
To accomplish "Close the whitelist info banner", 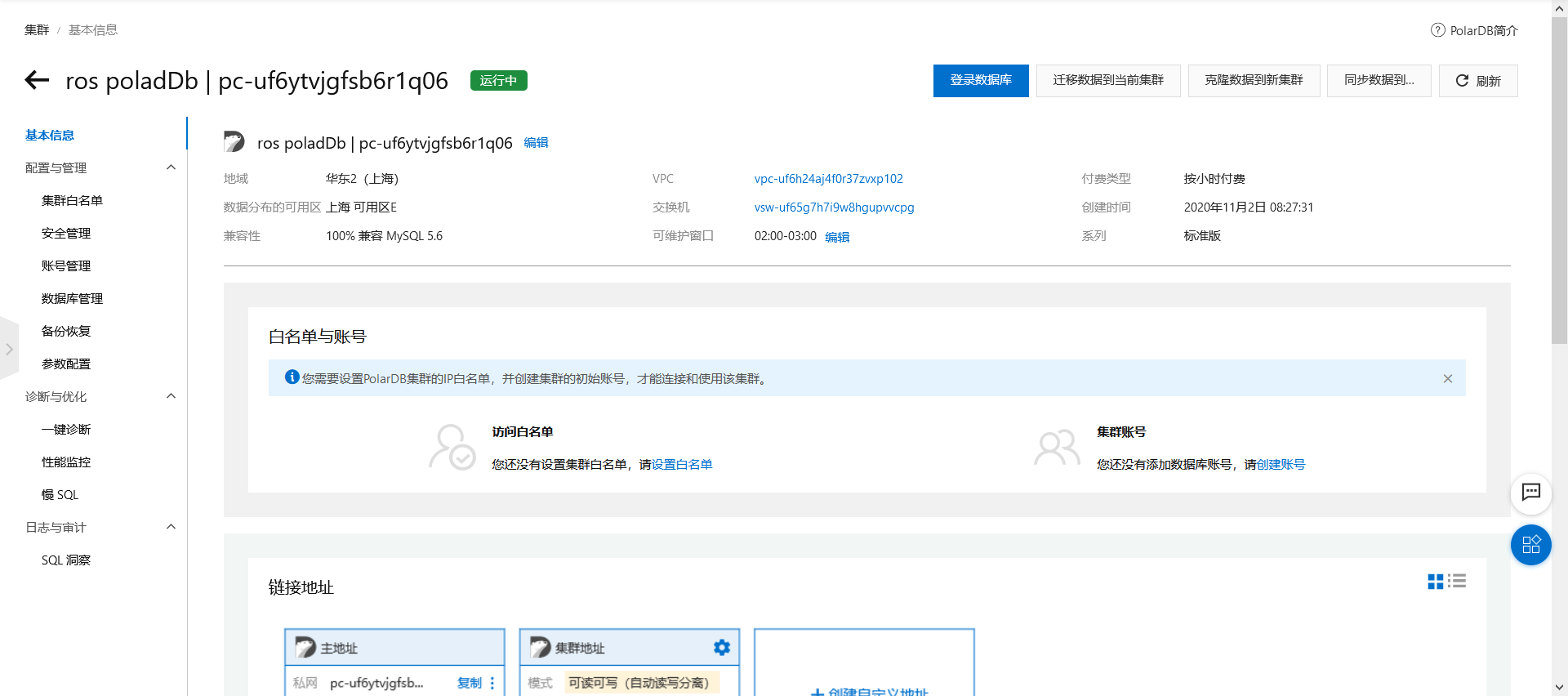I will (x=1447, y=378).
